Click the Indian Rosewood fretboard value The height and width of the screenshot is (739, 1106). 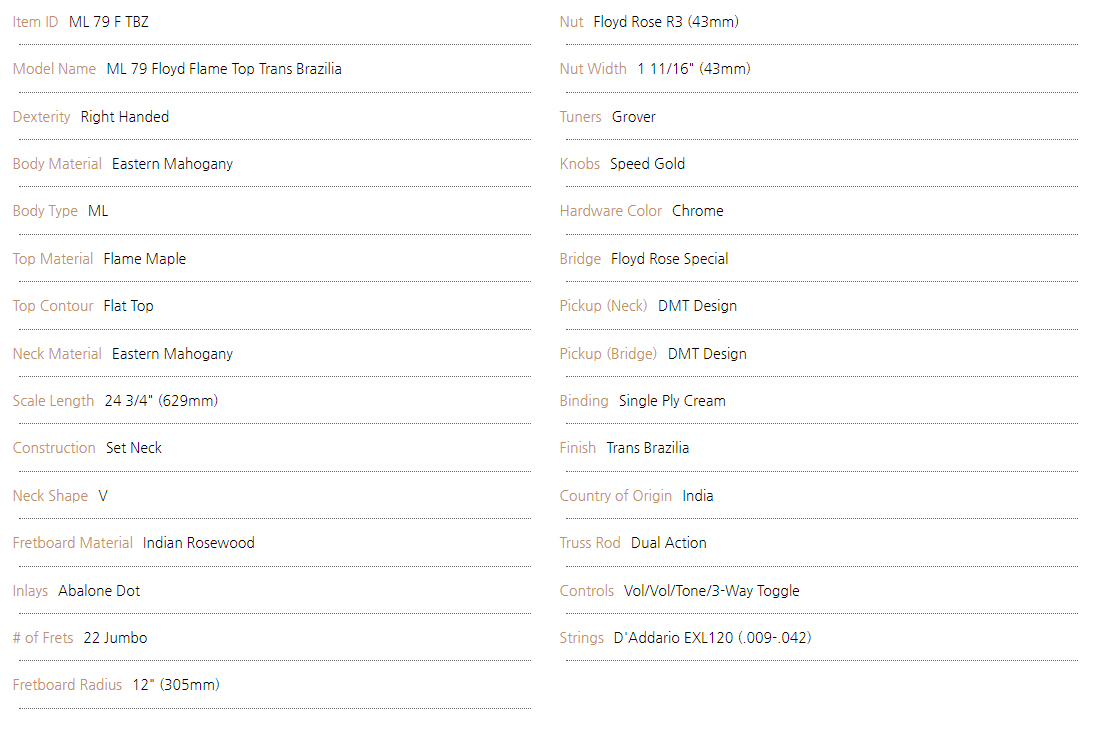[x=199, y=543]
